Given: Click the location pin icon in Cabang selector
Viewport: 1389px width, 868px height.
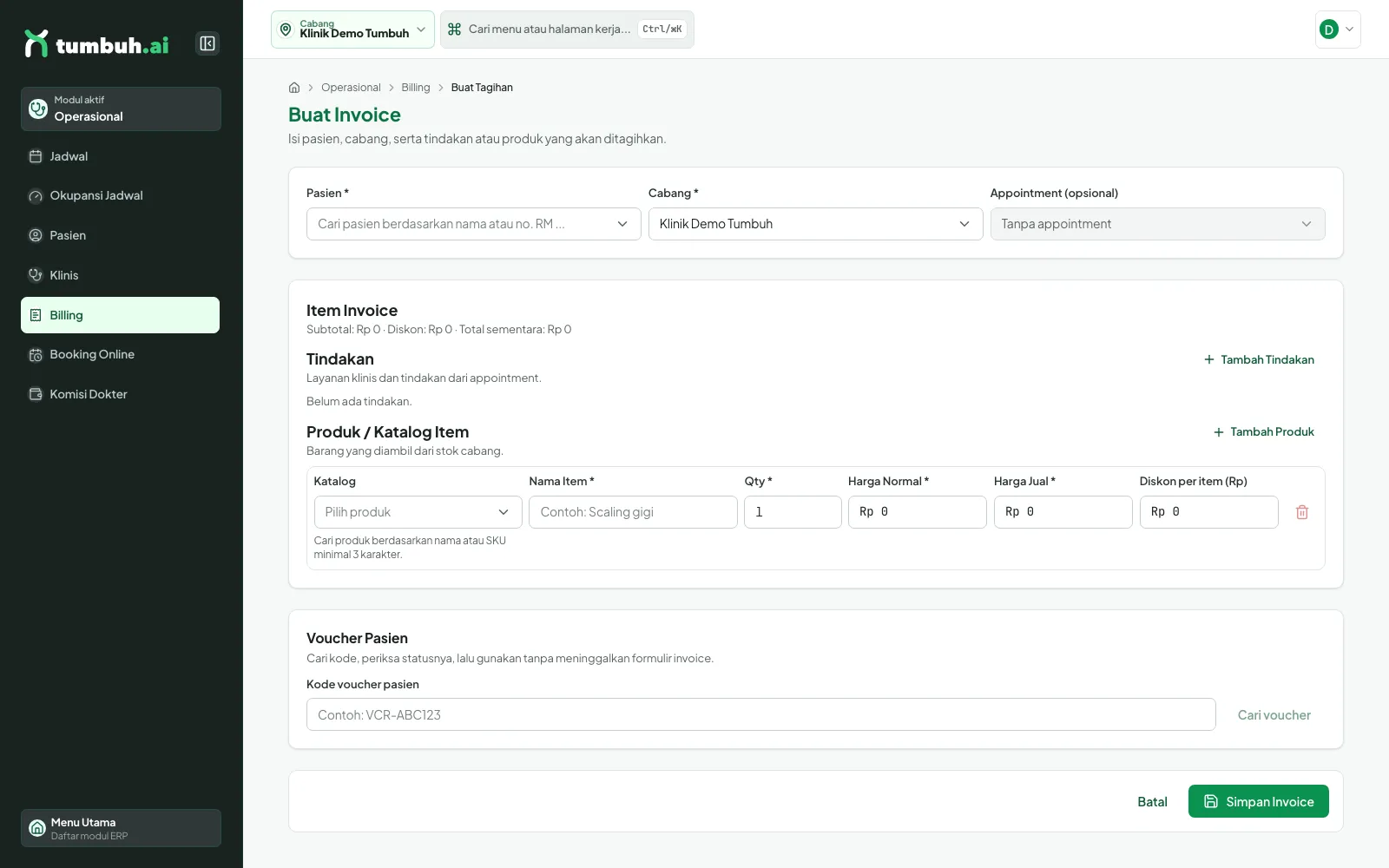Looking at the screenshot, I should (x=286, y=30).
